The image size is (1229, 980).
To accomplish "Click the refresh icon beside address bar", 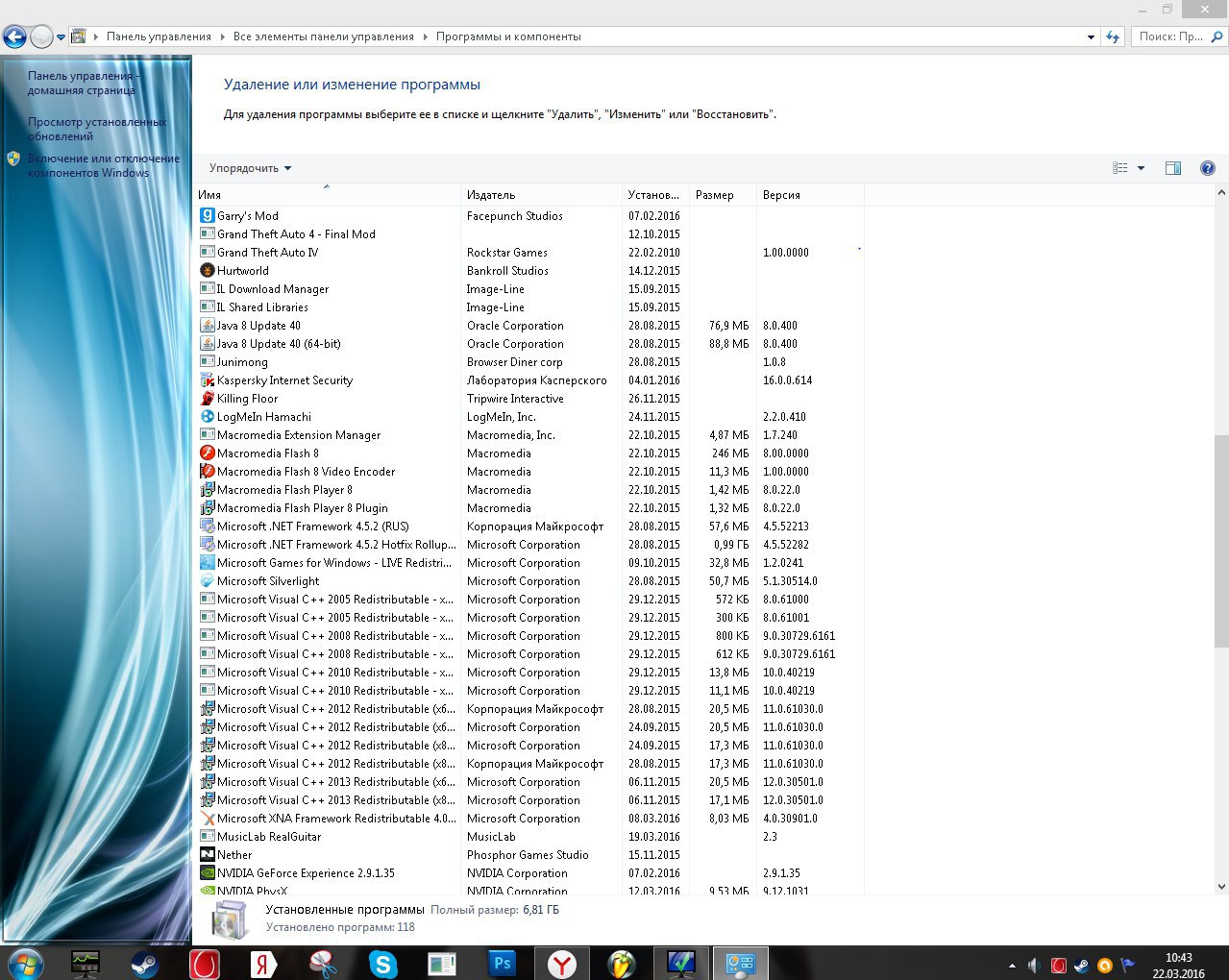I will click(x=1113, y=37).
